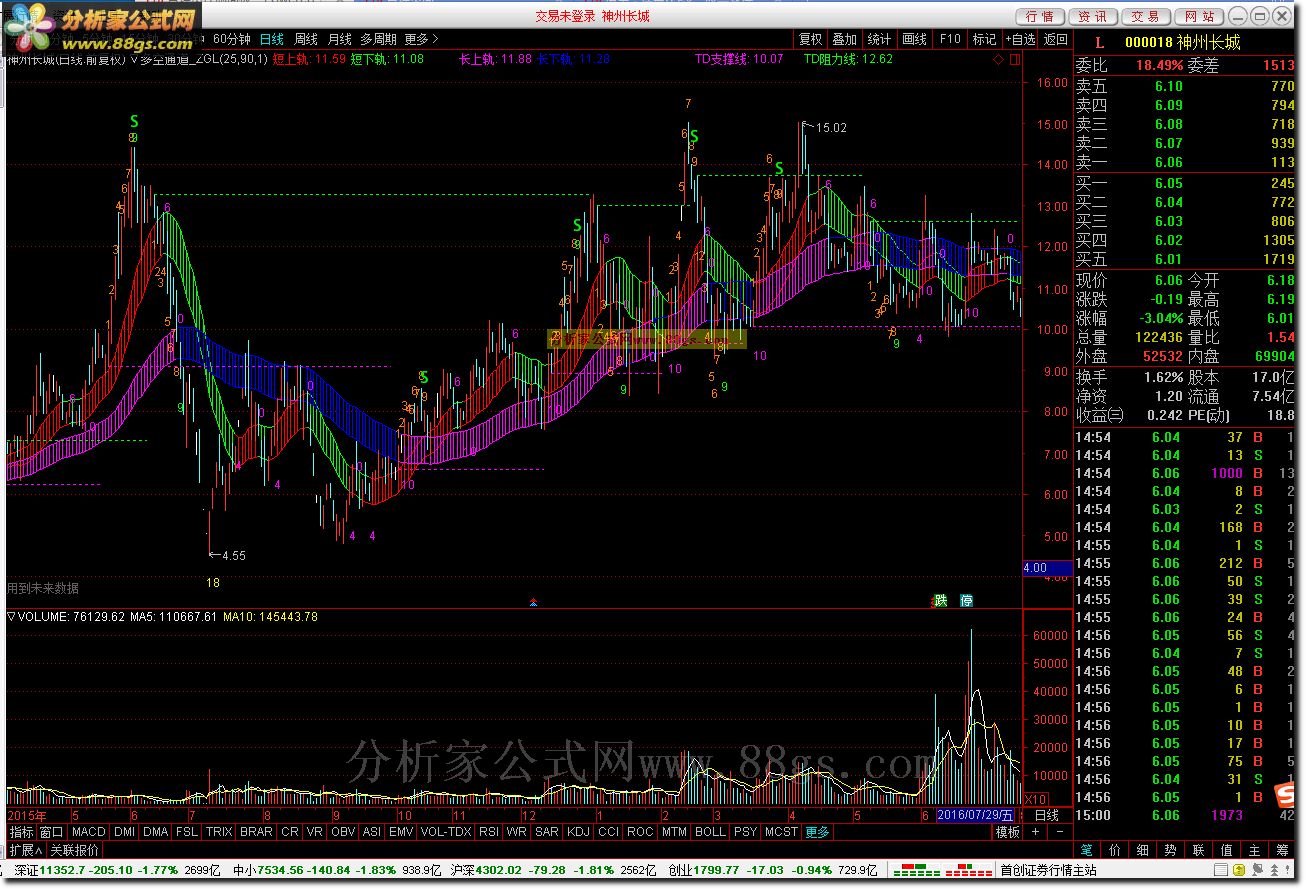Expand the VOLUME indicator dropdown arrow
The image size is (1306, 889).
(x=12, y=617)
